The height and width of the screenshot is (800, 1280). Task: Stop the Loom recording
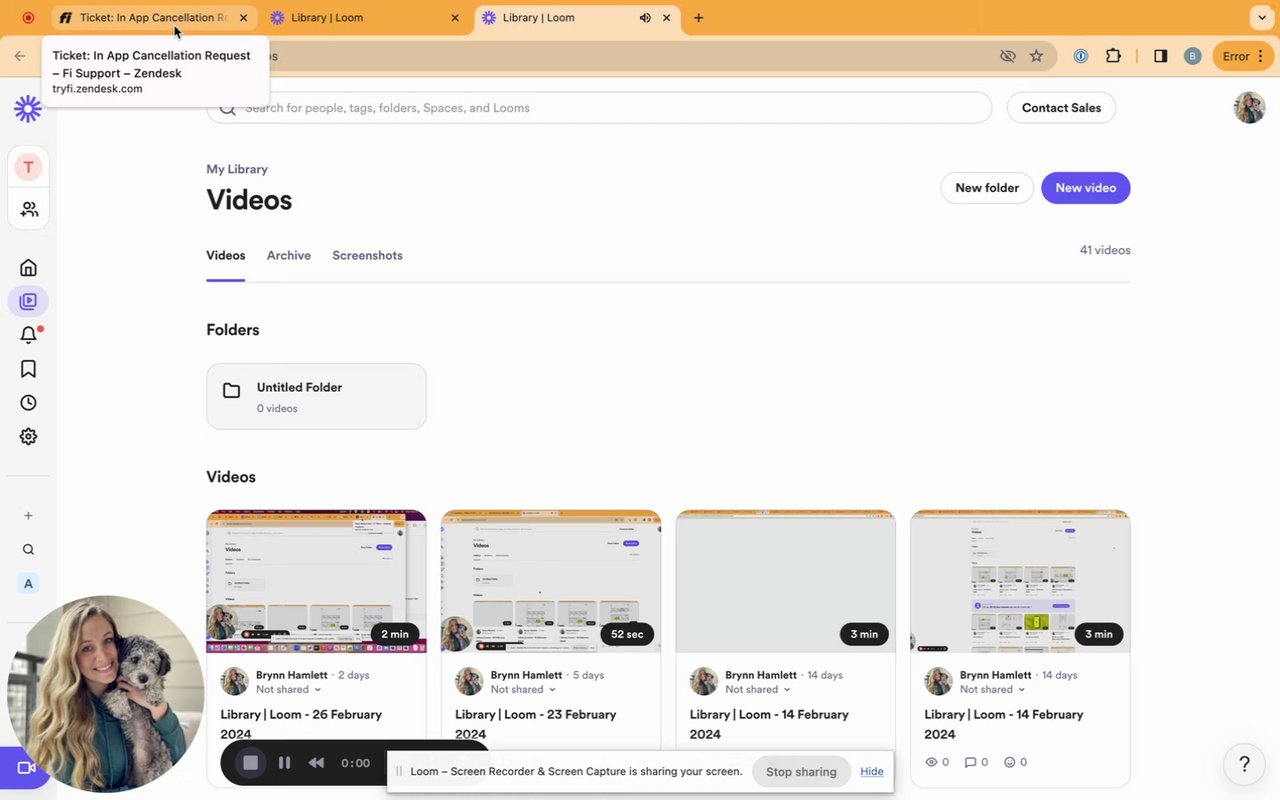tap(251, 763)
